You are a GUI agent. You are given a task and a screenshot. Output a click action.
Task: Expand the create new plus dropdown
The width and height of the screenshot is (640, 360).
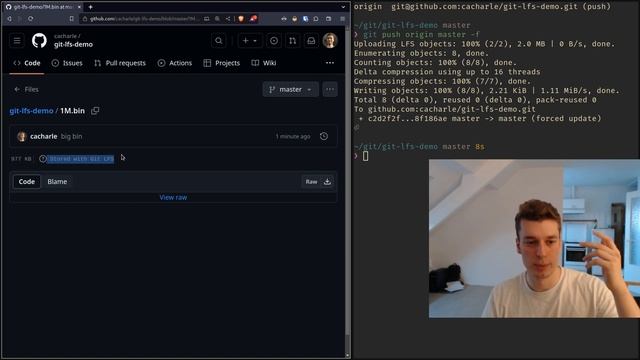249,41
